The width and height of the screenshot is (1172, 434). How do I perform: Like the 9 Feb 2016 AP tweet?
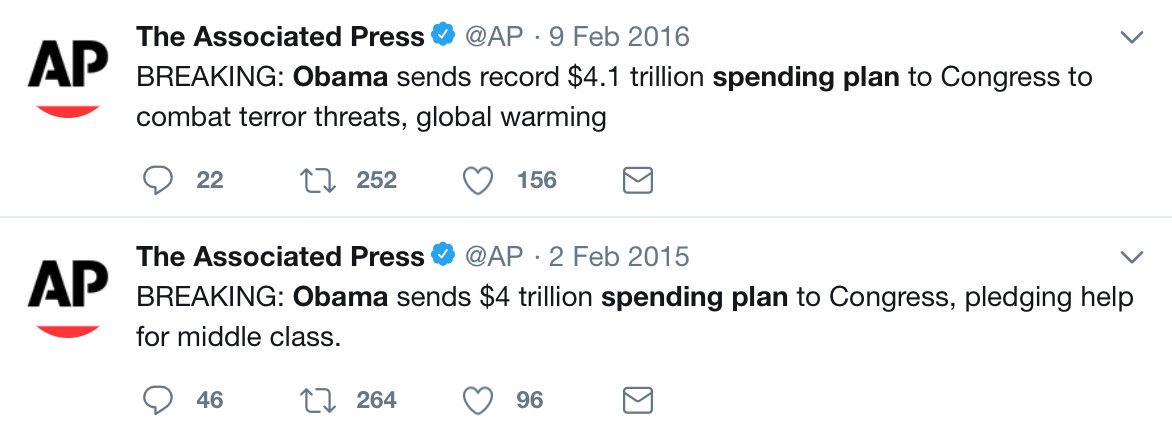(478, 180)
